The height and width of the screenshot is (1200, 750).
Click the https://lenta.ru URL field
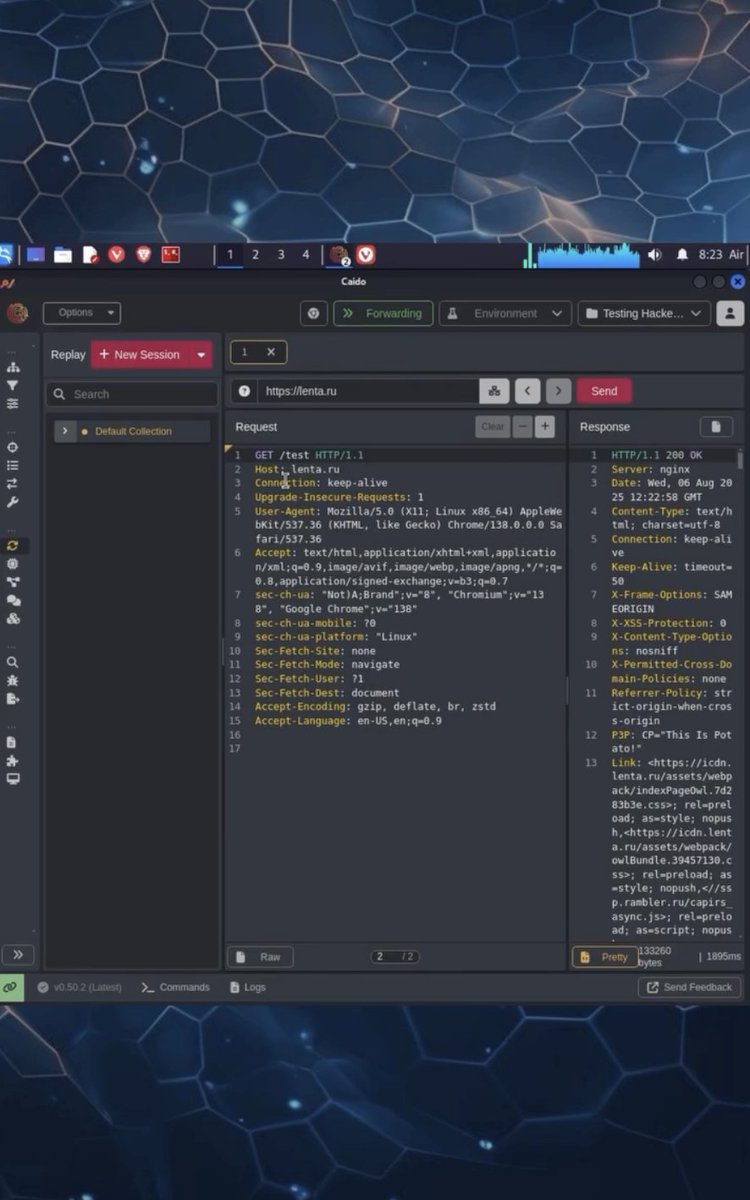coord(367,391)
